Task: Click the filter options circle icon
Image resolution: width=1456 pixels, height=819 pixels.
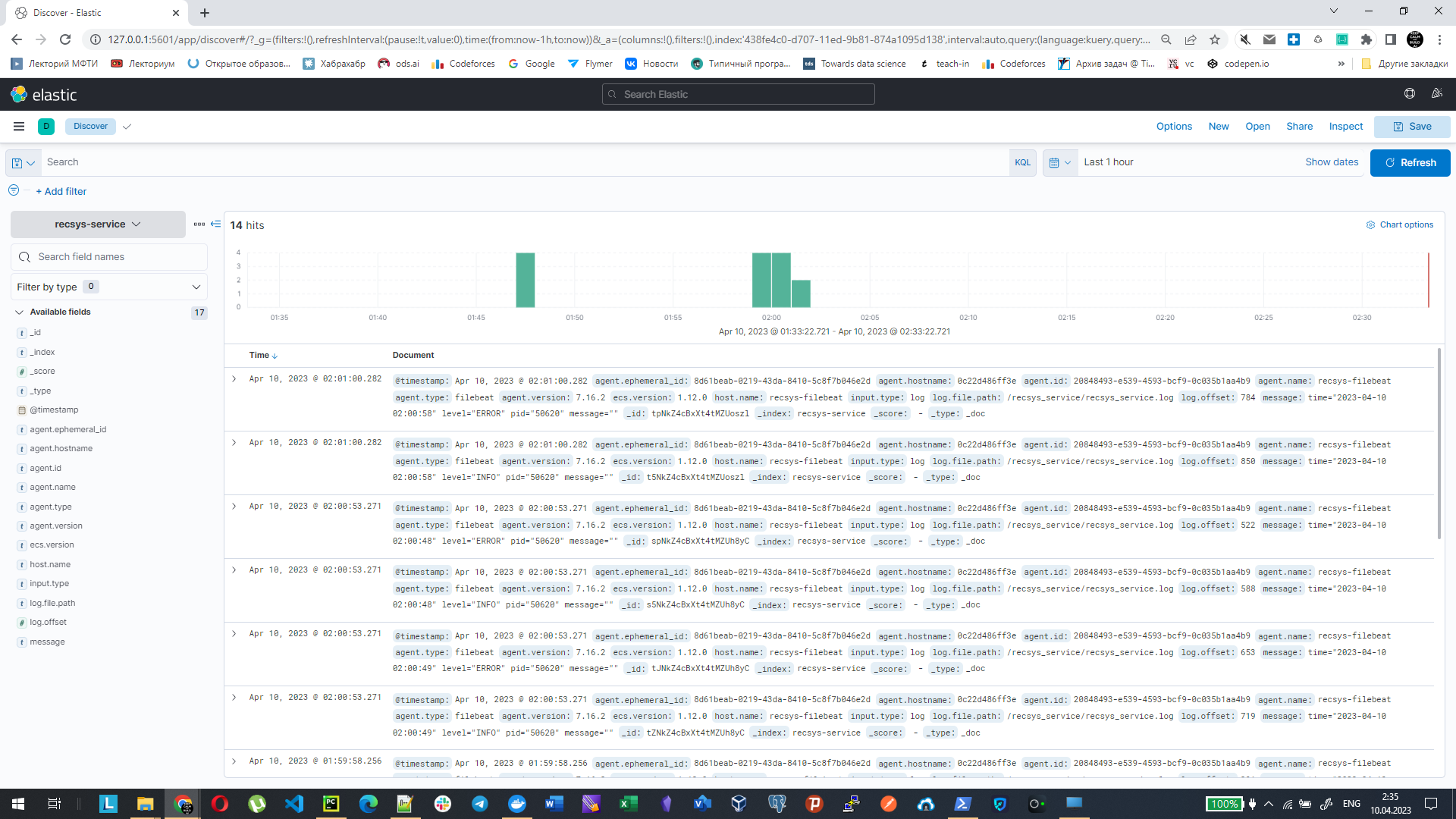Action: [x=14, y=190]
